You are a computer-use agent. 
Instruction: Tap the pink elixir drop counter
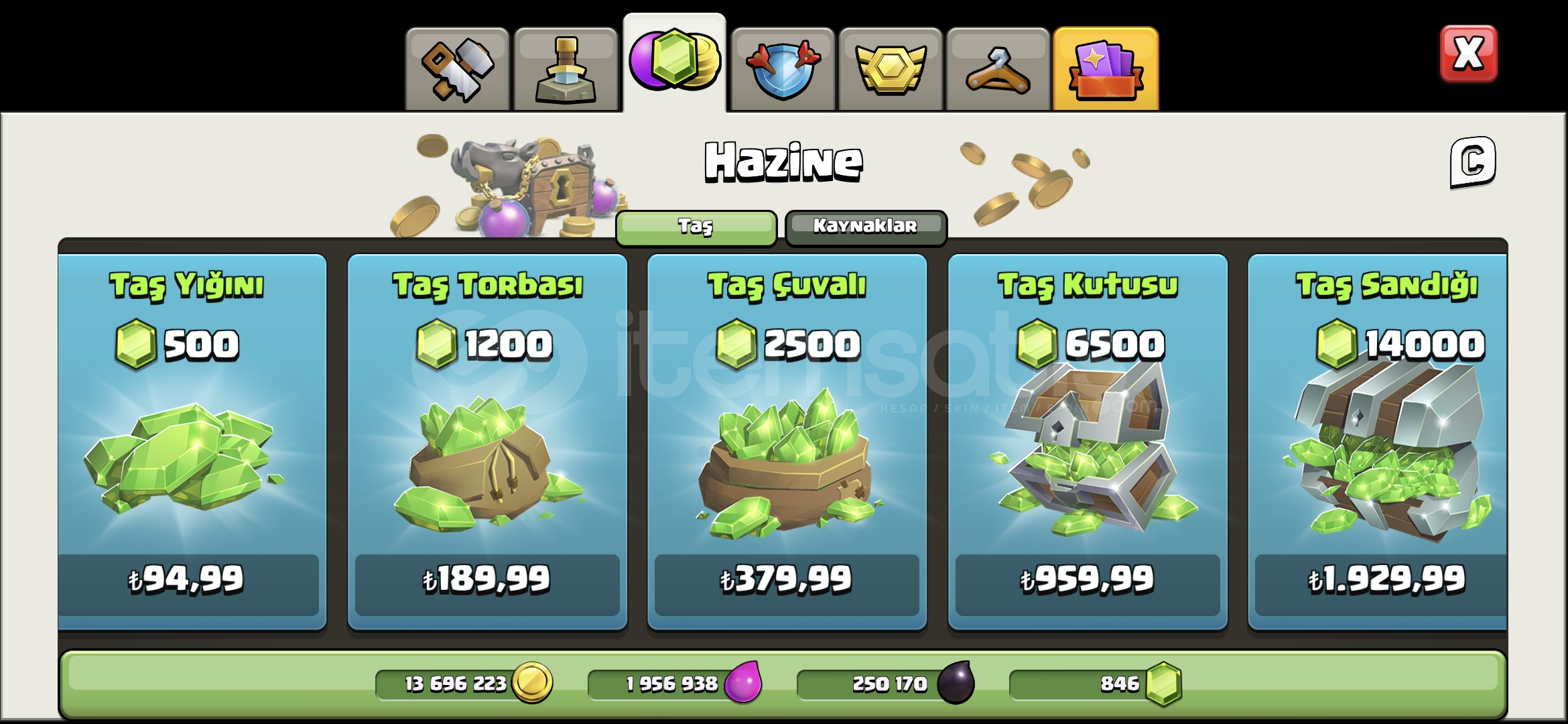click(675, 684)
